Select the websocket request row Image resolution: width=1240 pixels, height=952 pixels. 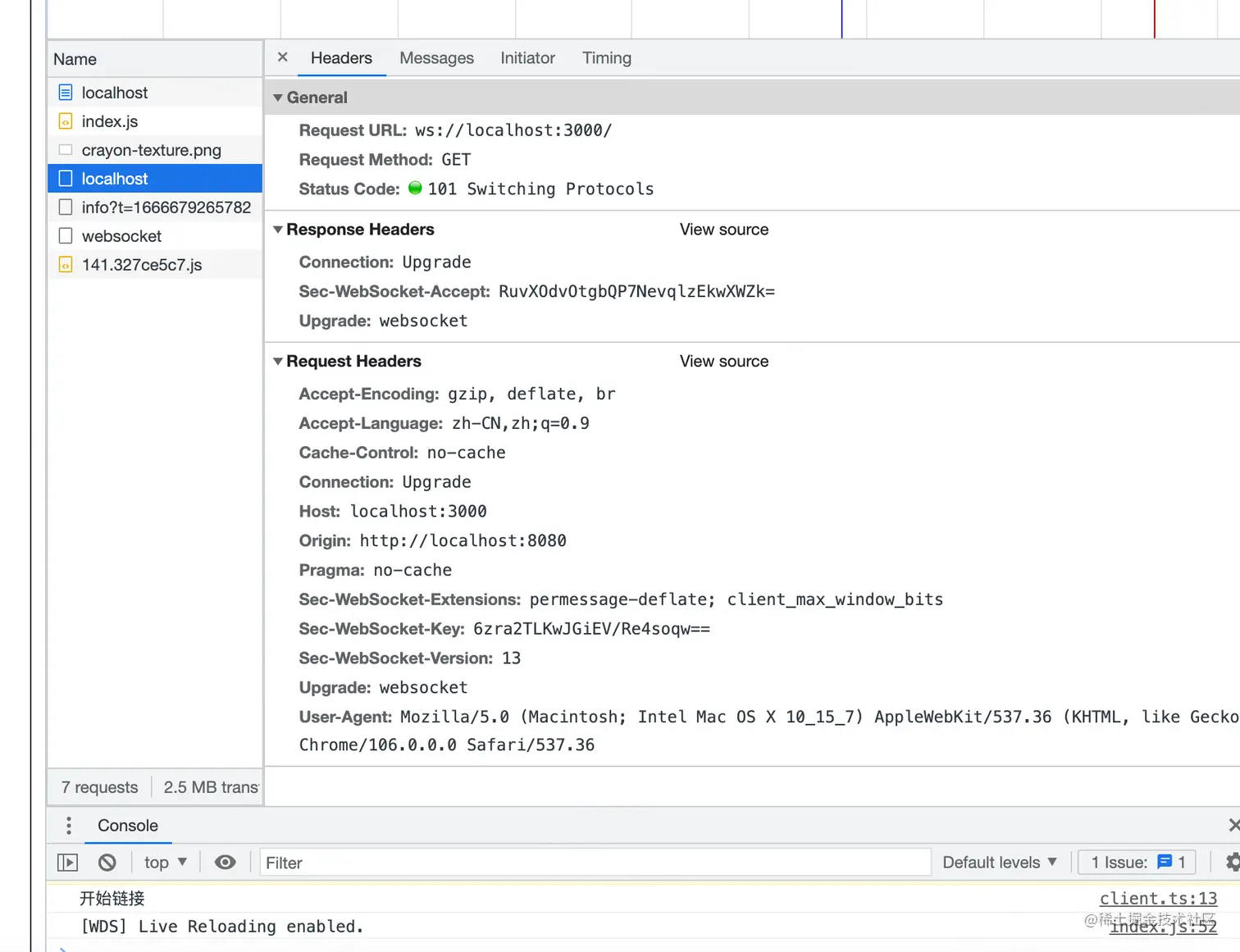click(x=155, y=236)
